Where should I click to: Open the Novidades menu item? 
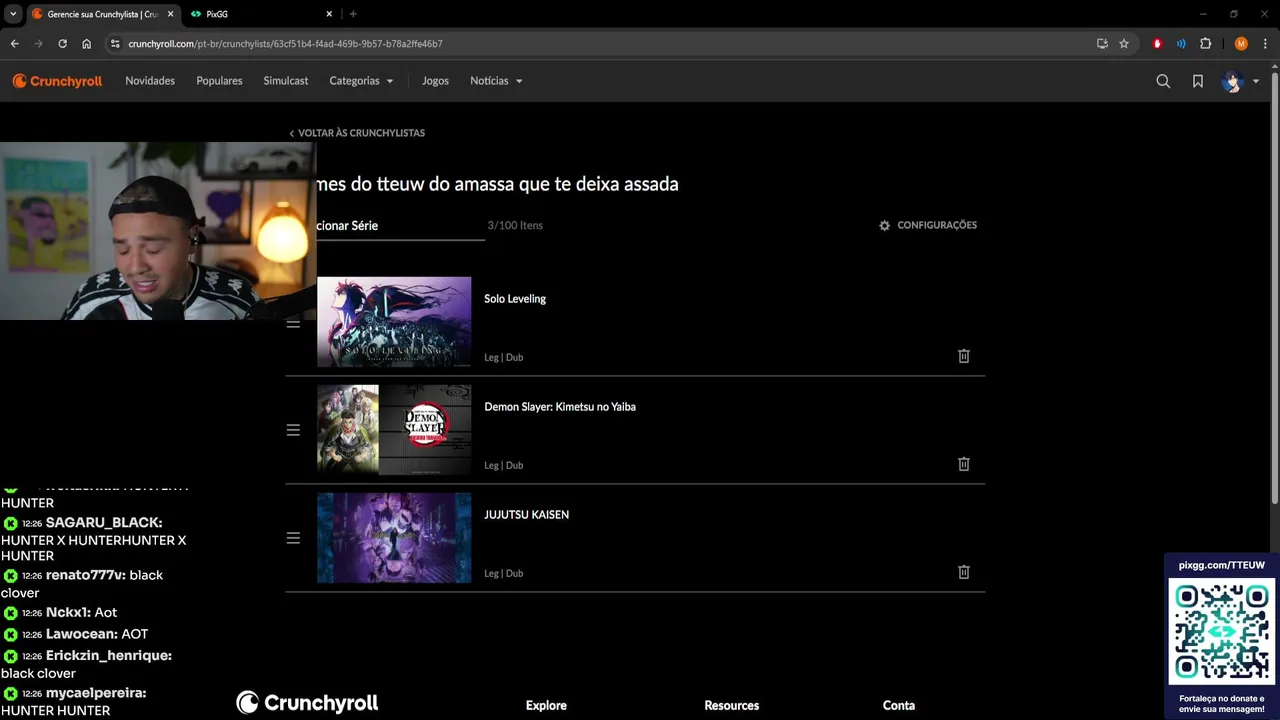point(150,81)
